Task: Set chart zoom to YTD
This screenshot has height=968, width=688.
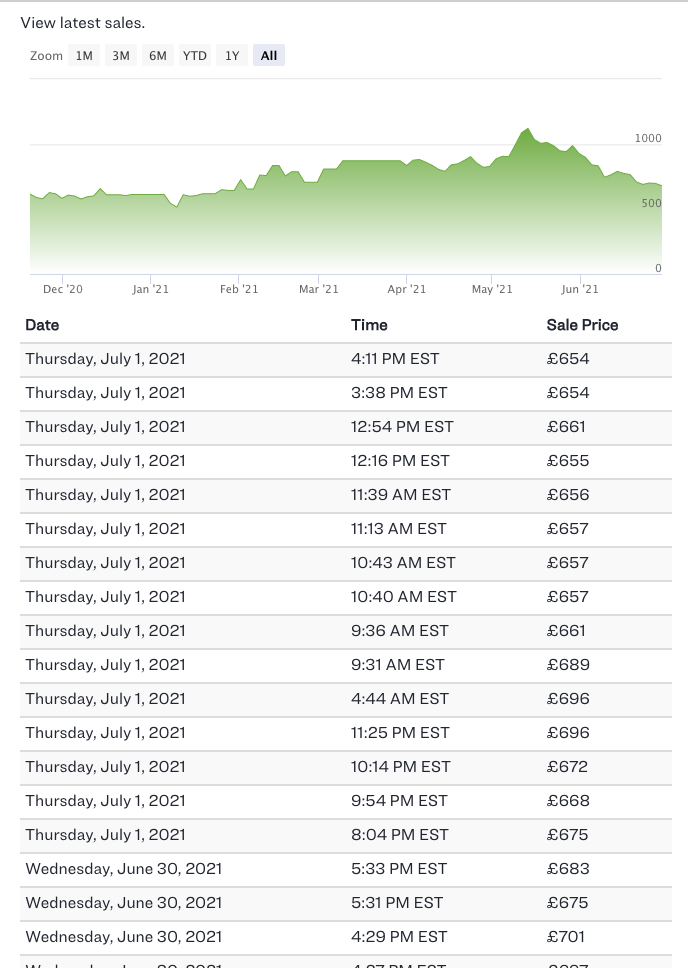Action: click(x=195, y=56)
